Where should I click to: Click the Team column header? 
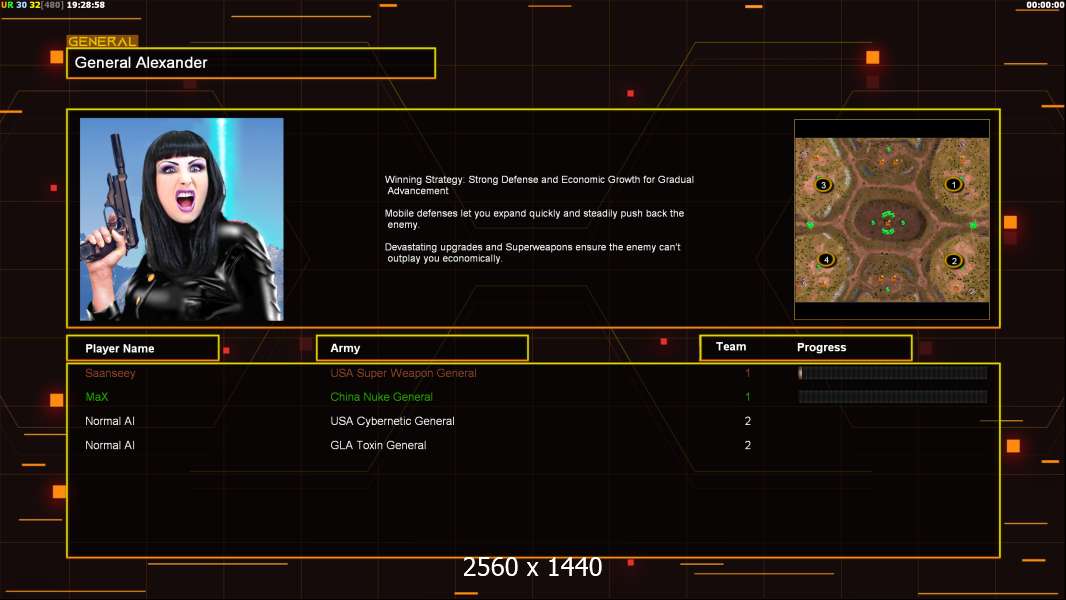tap(731, 347)
